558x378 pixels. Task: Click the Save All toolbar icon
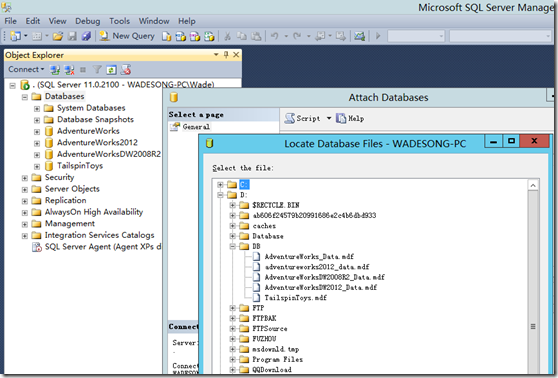point(86,36)
